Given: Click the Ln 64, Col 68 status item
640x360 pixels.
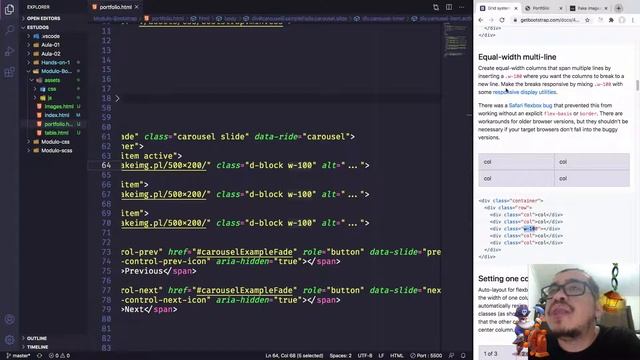Looking at the screenshot, I should tap(294, 356).
